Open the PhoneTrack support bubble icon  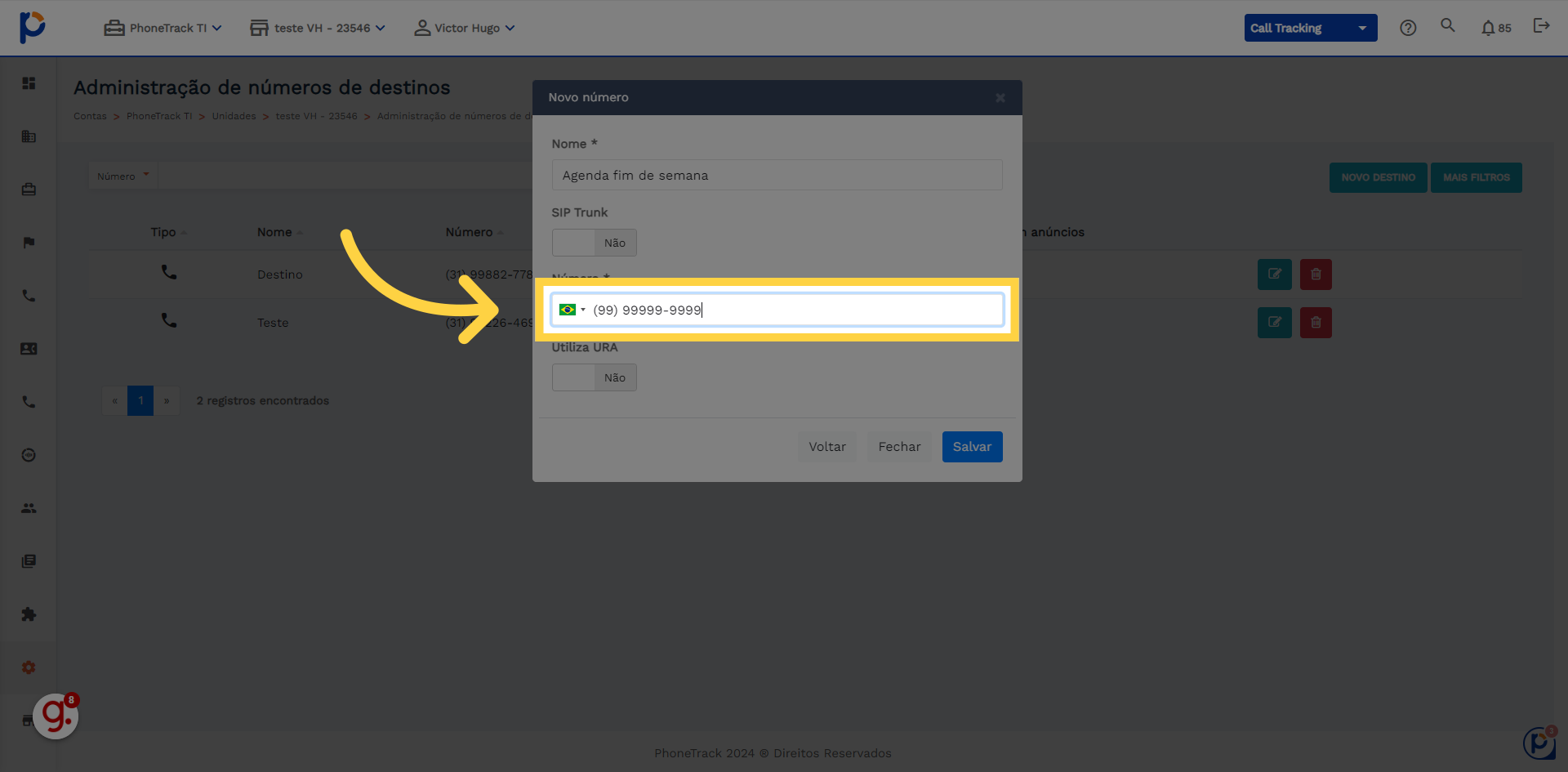coord(1539,743)
